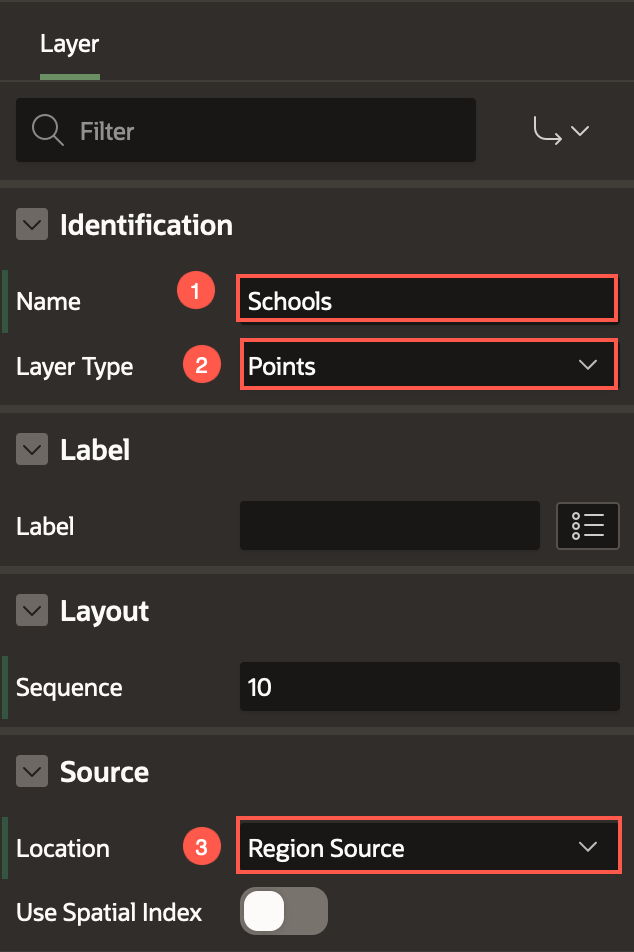Screen dimensions: 634x952
Task: Click the magnifier icon in the Filter box
Action: click(x=48, y=130)
